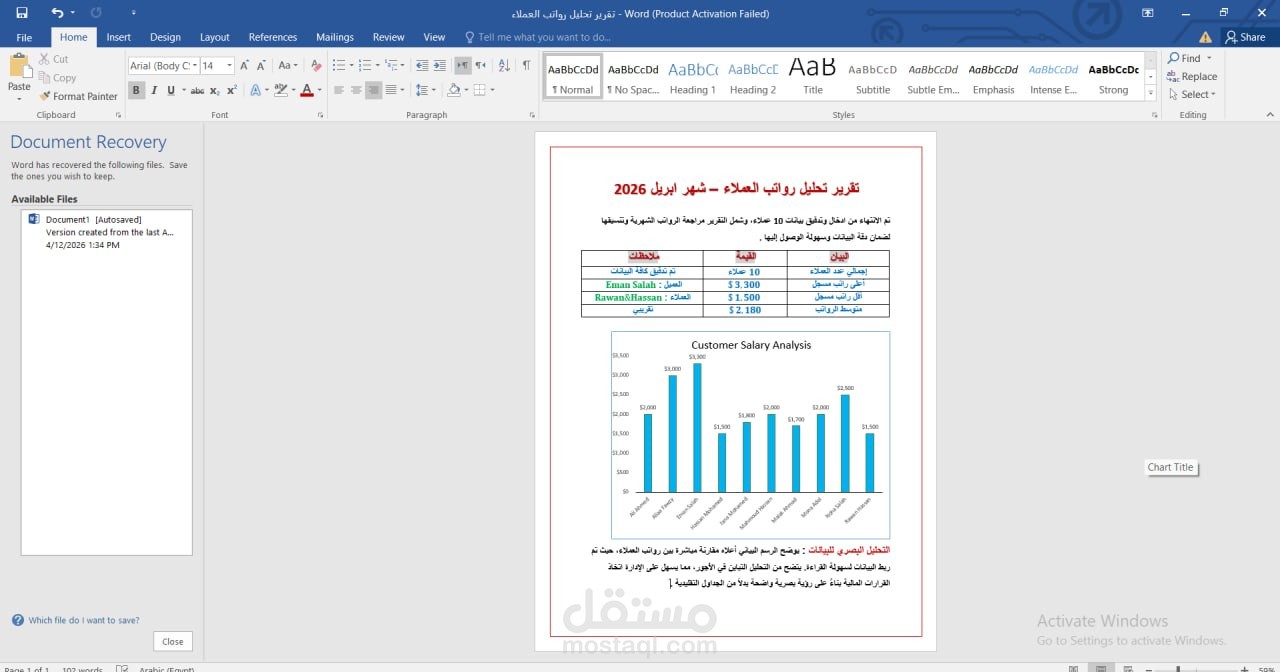The image size is (1280, 672).
Task: Toggle center paragraph alignment
Action: pos(356,90)
